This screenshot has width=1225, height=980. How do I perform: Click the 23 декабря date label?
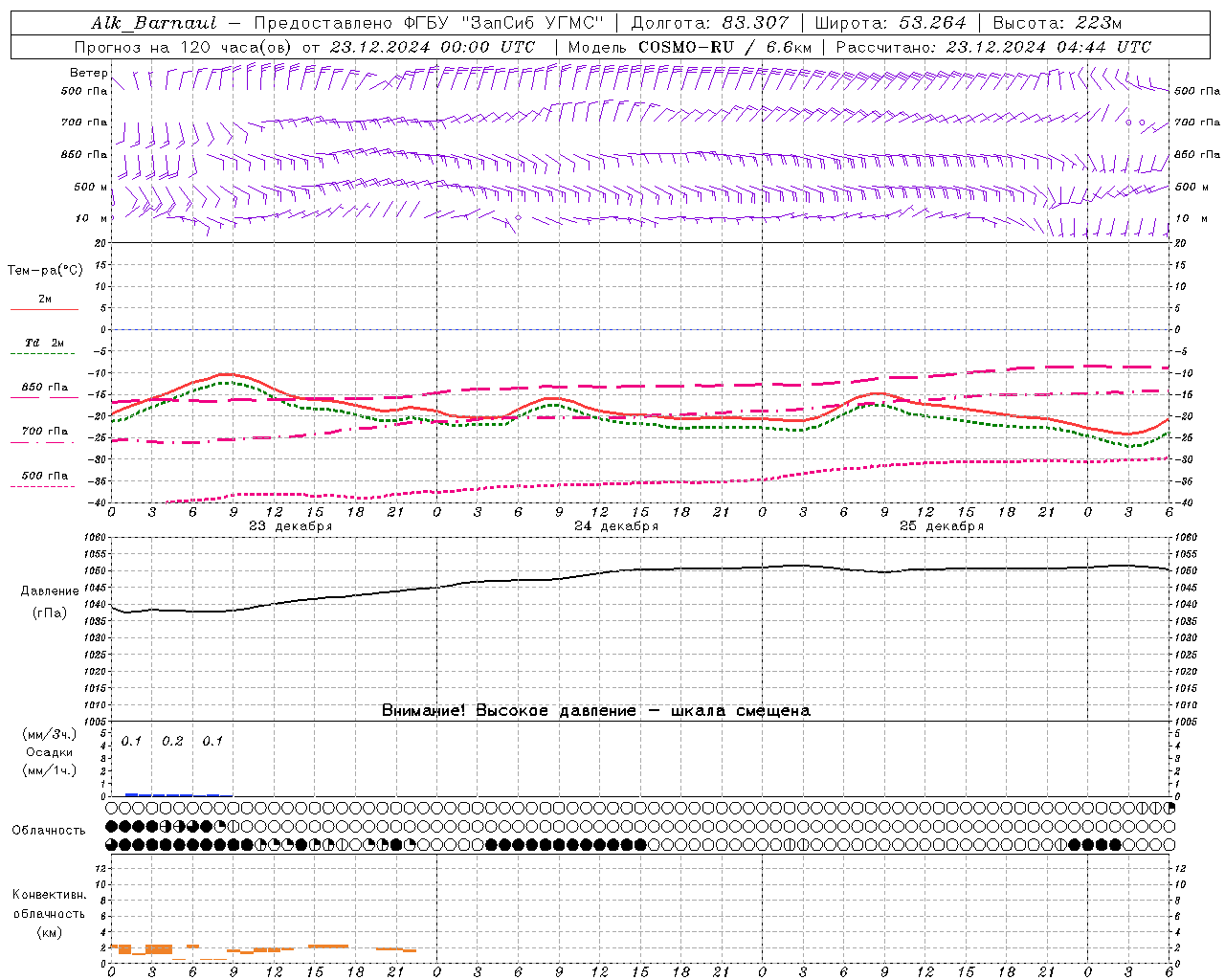[290, 526]
